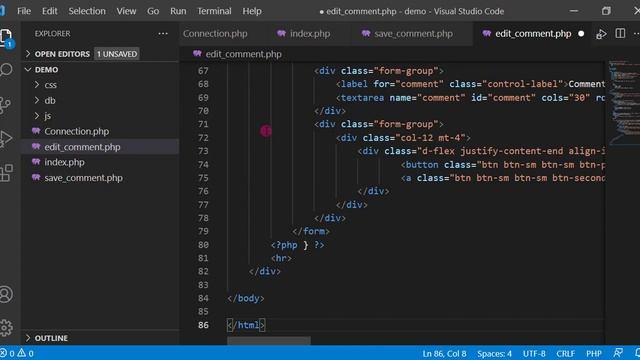Click line number 67 in gutter

(203, 71)
